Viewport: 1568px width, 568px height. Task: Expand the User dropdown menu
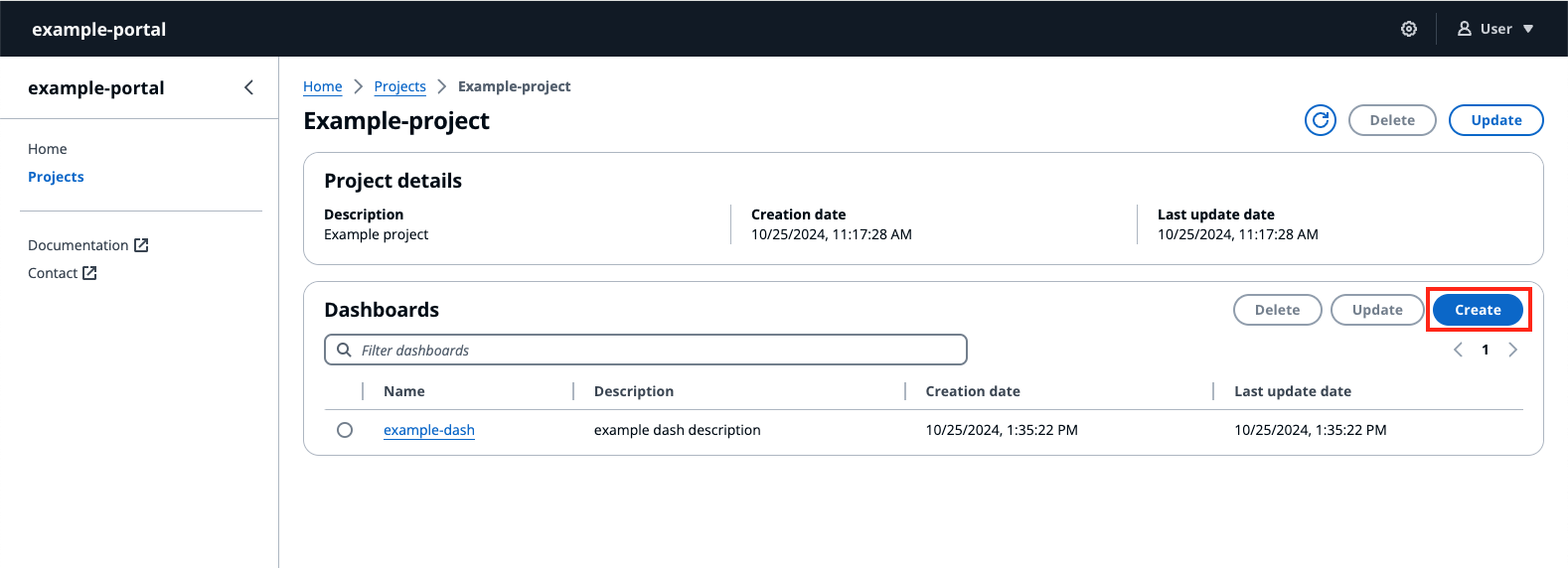[x=1527, y=29]
